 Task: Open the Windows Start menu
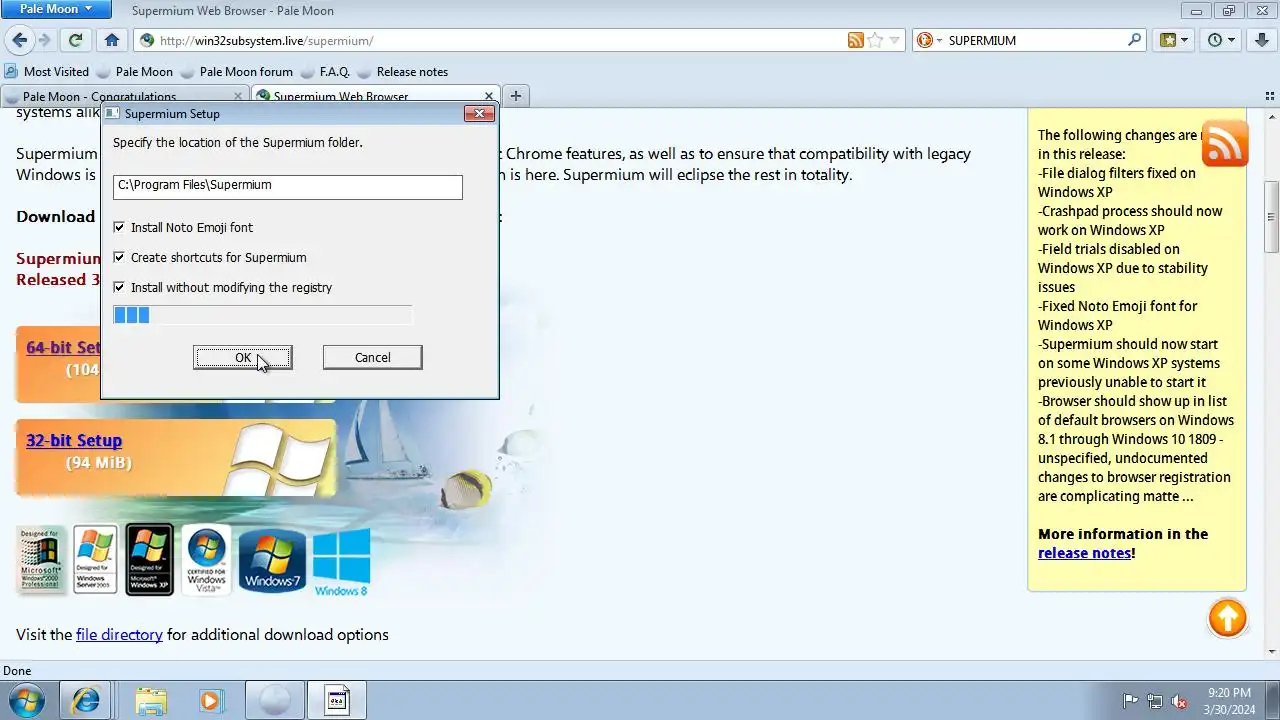(x=27, y=701)
